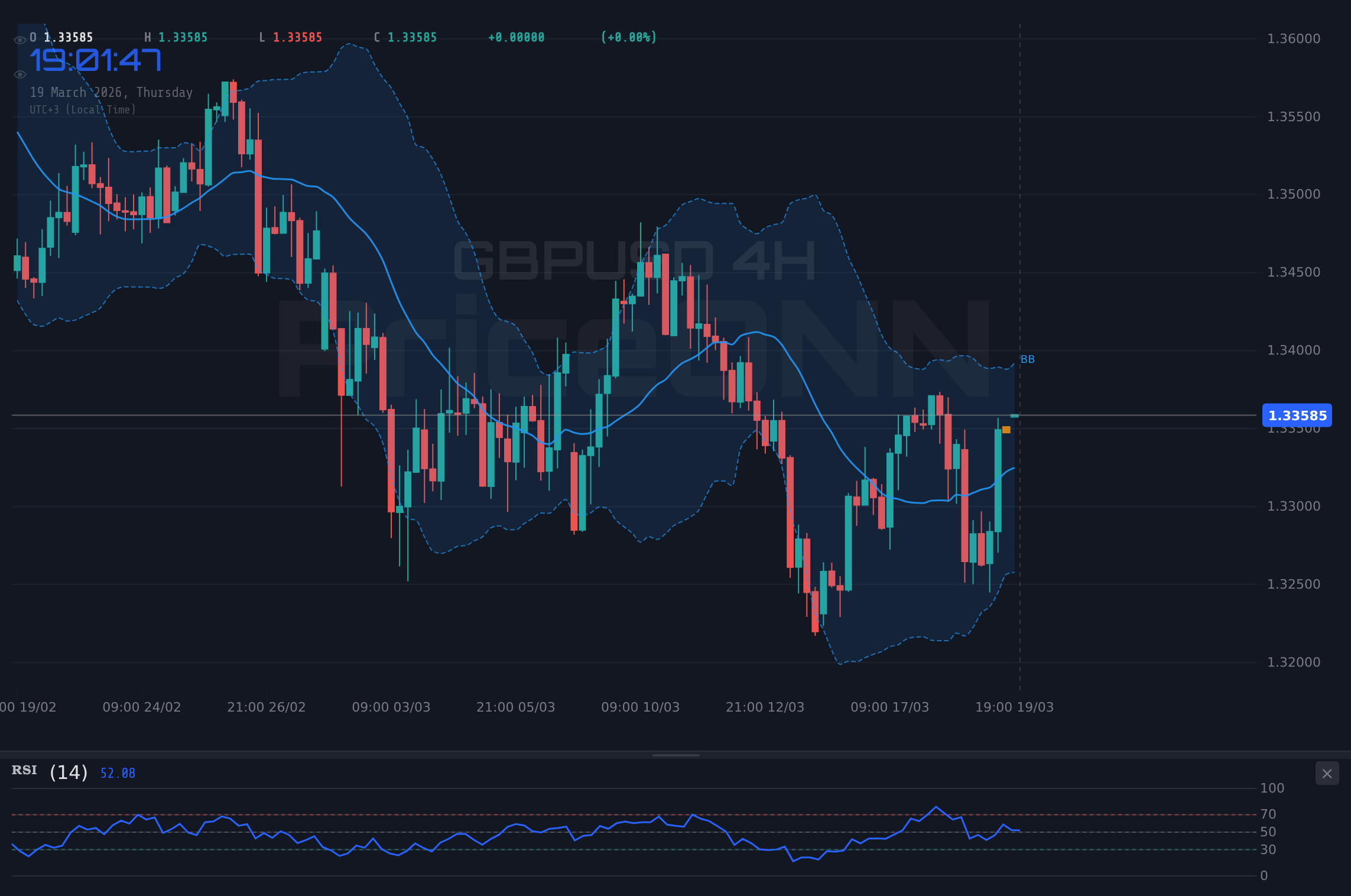This screenshot has height=896, width=1351.
Task: Click the BB label on the chart
Action: coord(1027,359)
